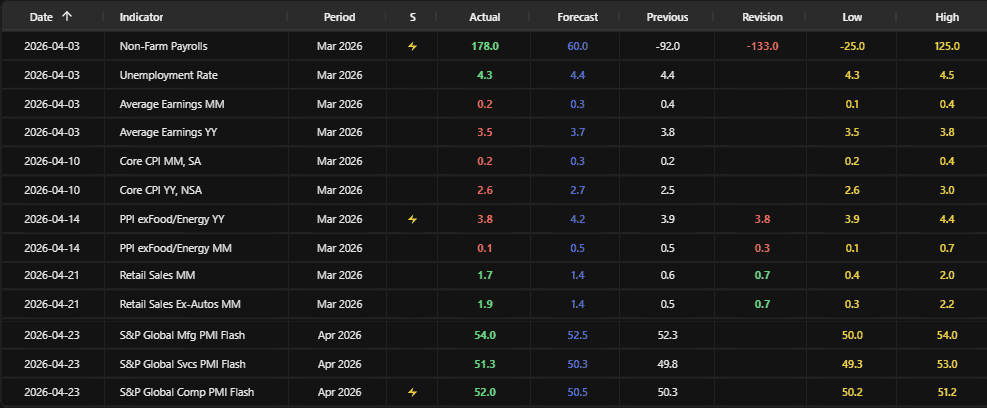The width and height of the screenshot is (987, 408).
Task: Click the Non-Farm Payrolls previous value -92.0
Action: tap(667, 46)
